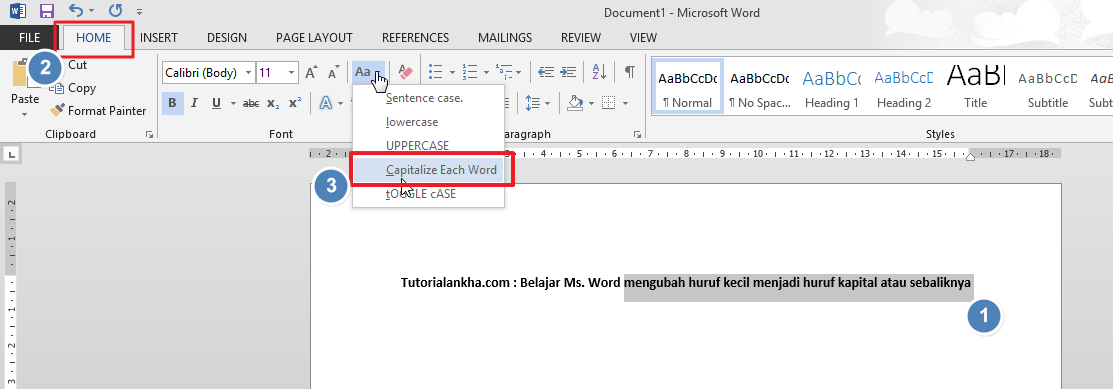Choose tOGGLE cASE option
Screen dimensions: 1113x389
point(428,193)
